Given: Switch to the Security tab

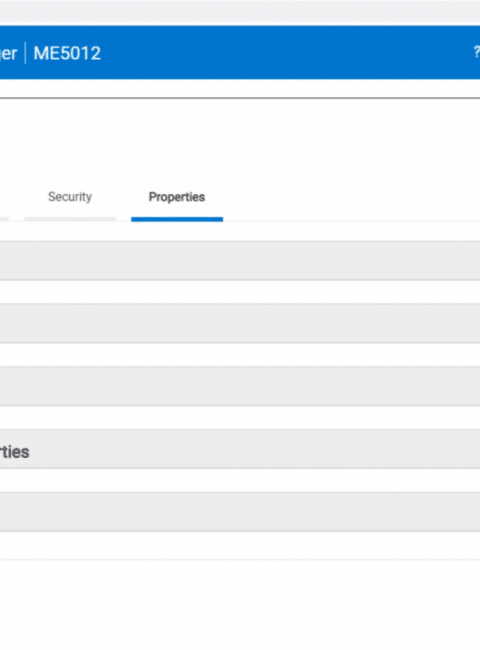Looking at the screenshot, I should pos(70,196).
